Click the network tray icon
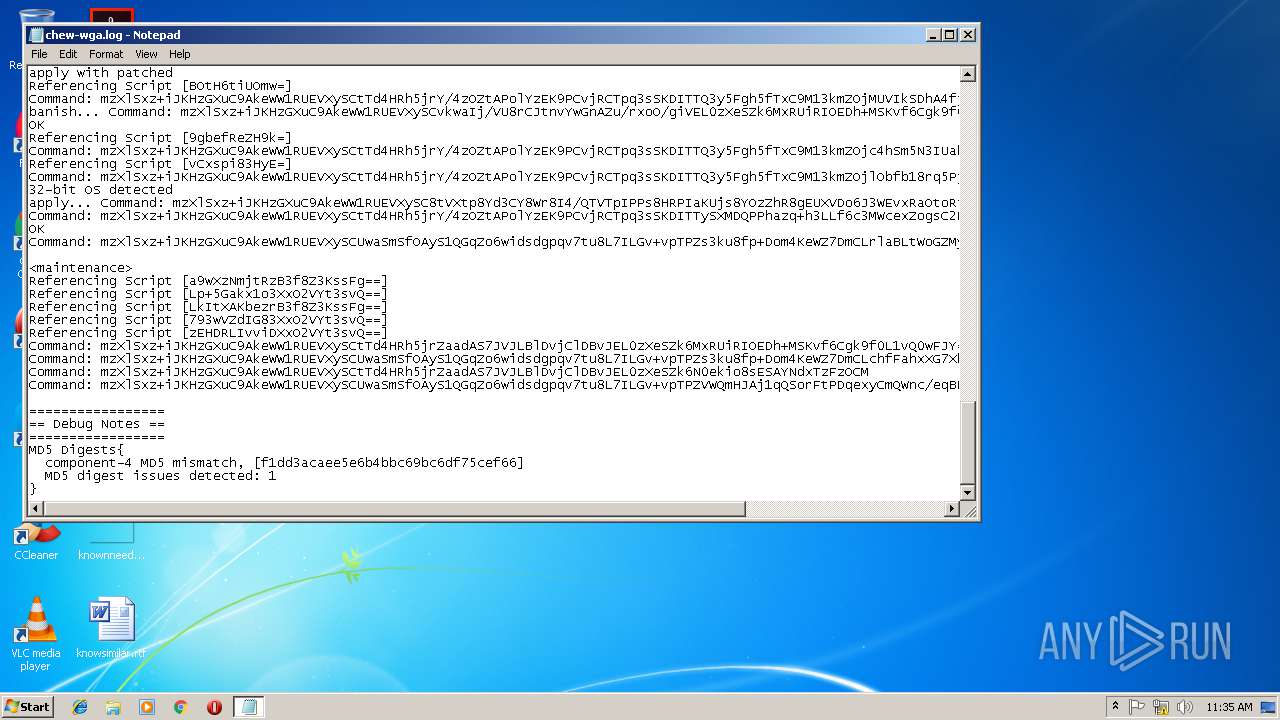This screenshot has width=1280, height=720. pos(1161,707)
